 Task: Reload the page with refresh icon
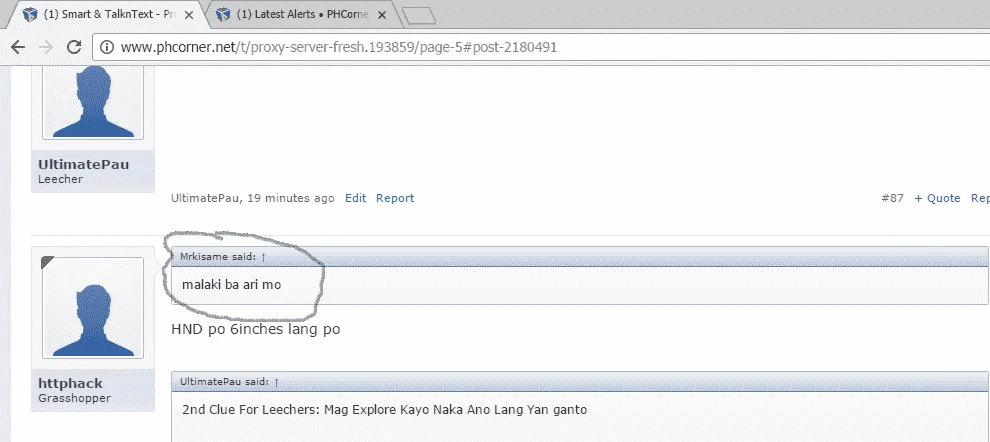pyautogui.click(x=74, y=47)
